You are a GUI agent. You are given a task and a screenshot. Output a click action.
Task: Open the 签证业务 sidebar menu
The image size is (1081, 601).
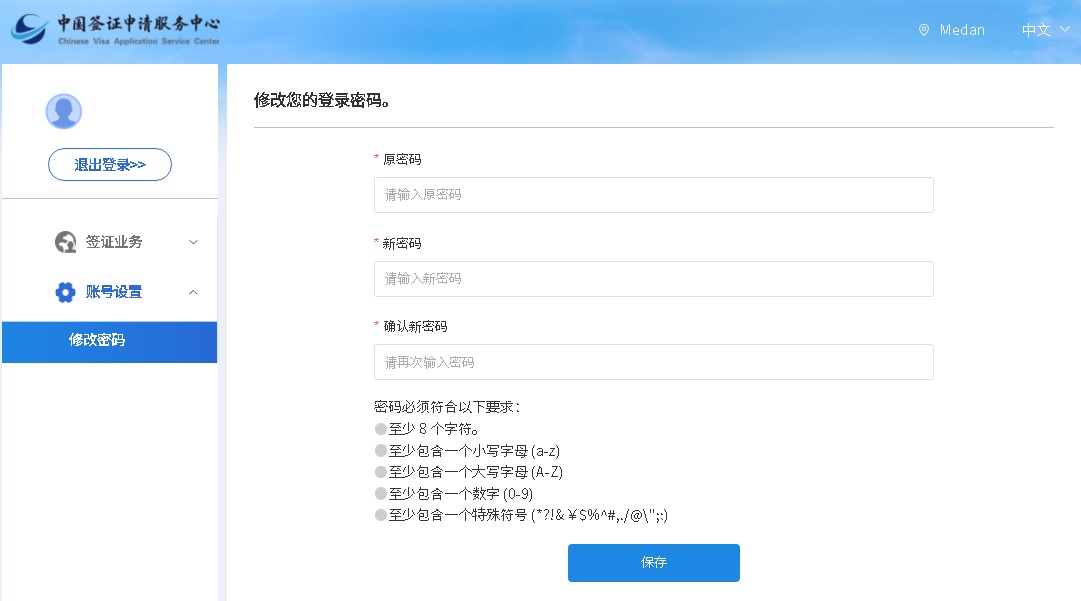114,242
